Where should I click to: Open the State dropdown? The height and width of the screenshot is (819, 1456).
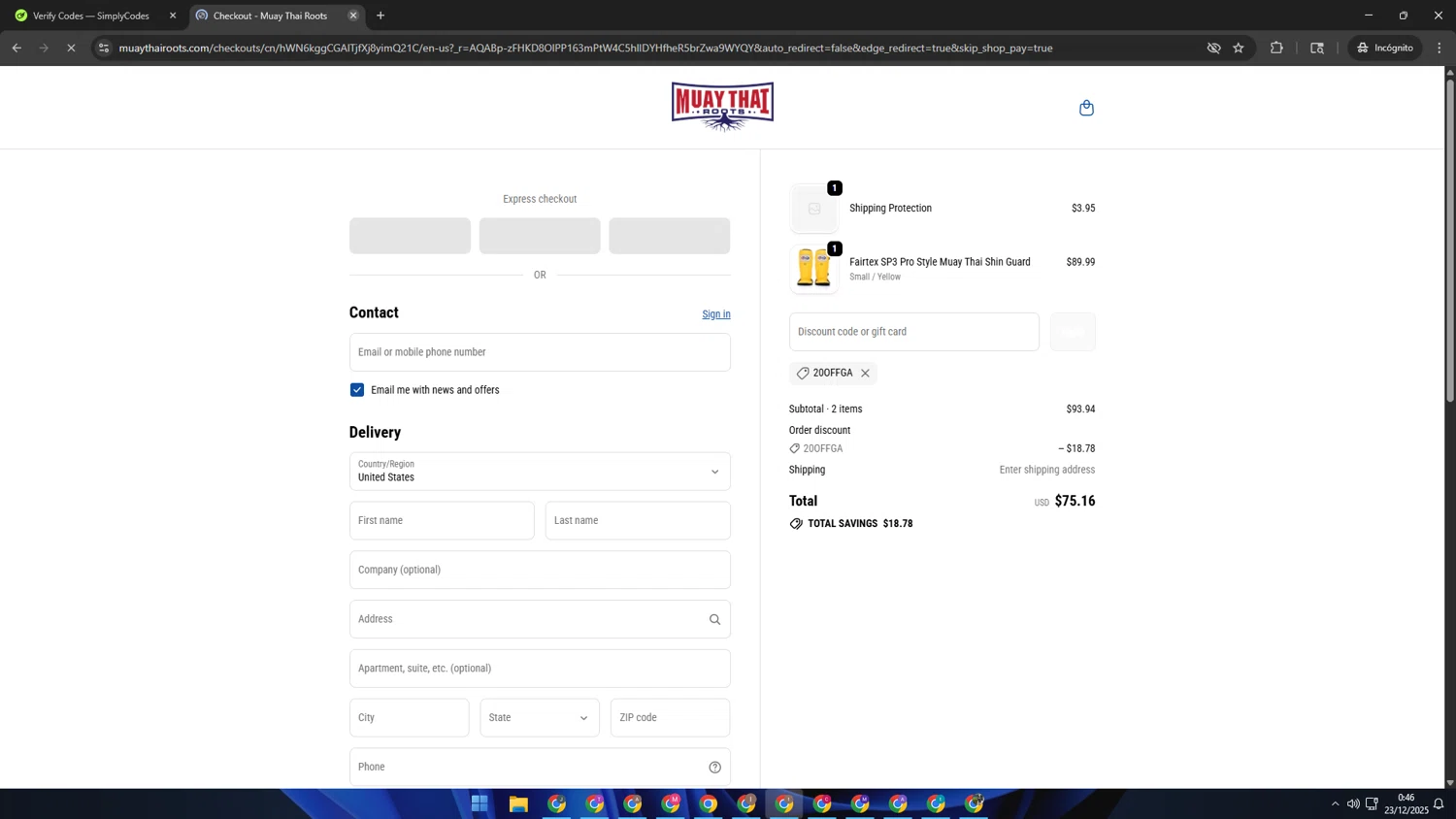click(540, 718)
